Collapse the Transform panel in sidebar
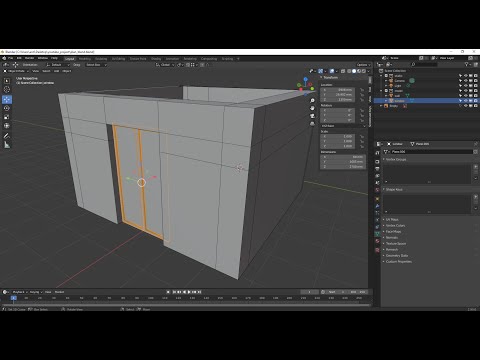The height and width of the screenshot is (360, 480). (x=330, y=77)
